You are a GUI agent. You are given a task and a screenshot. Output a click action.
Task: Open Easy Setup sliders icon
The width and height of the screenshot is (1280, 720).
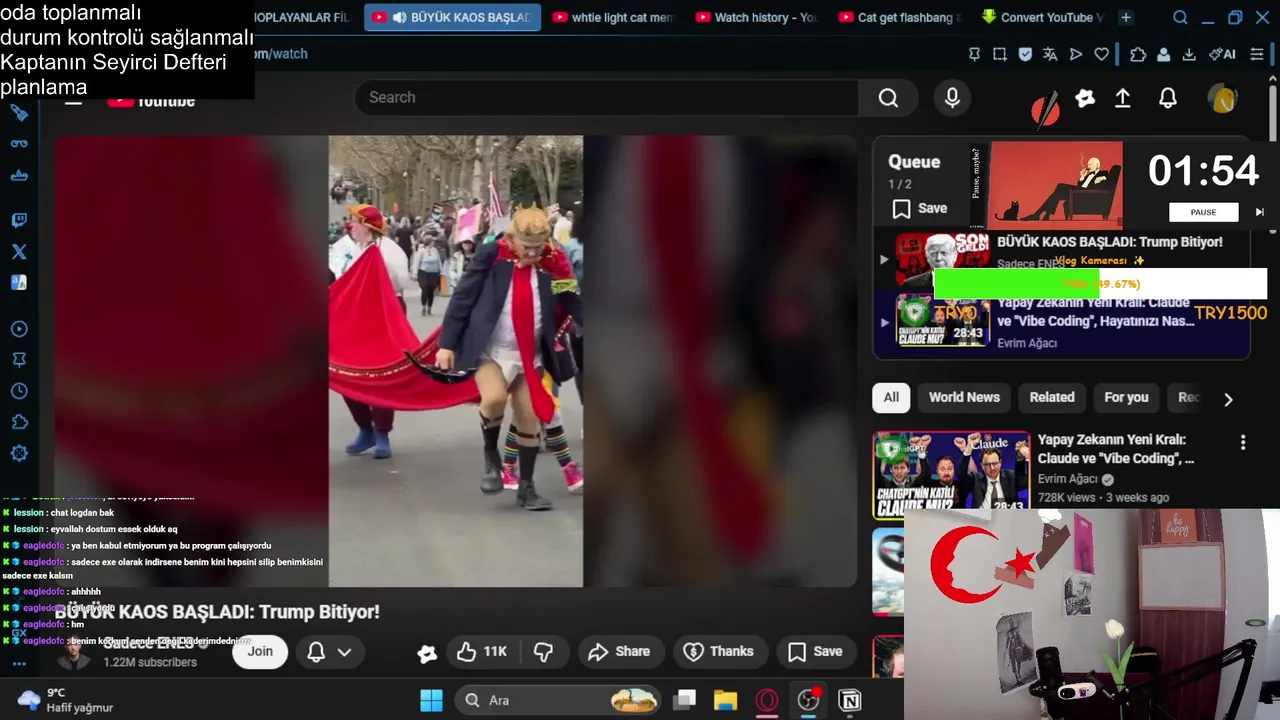coord(1258,54)
